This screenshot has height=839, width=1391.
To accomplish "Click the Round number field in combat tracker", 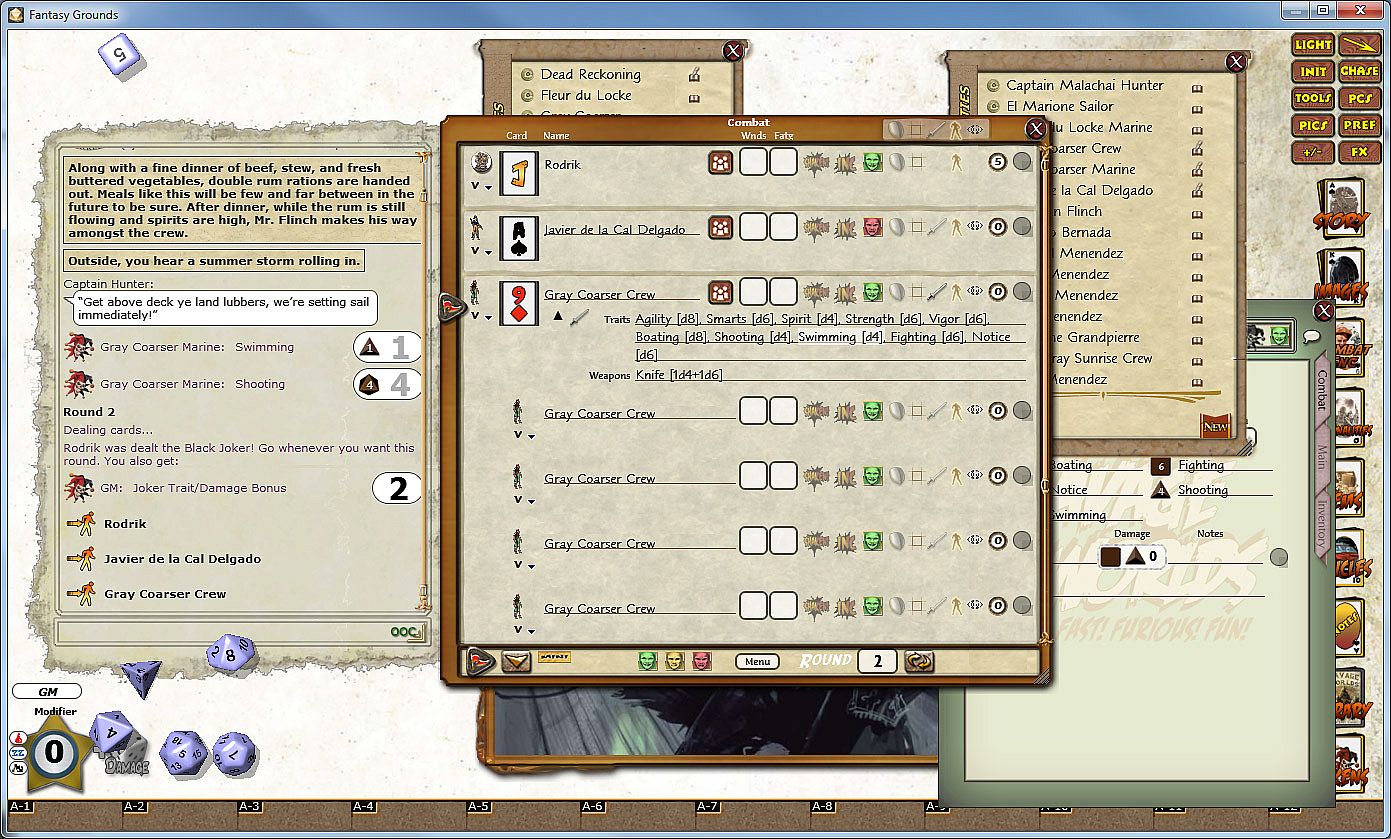I will pos(877,661).
